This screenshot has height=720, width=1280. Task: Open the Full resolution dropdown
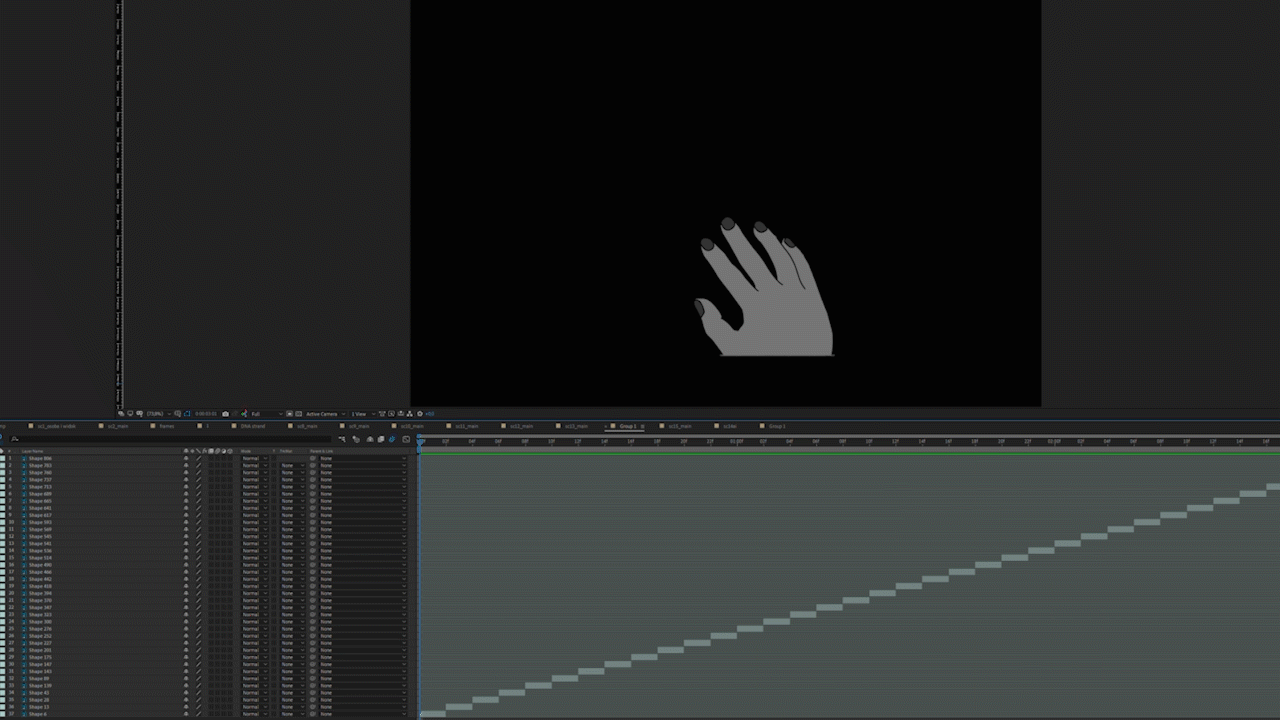click(x=267, y=414)
